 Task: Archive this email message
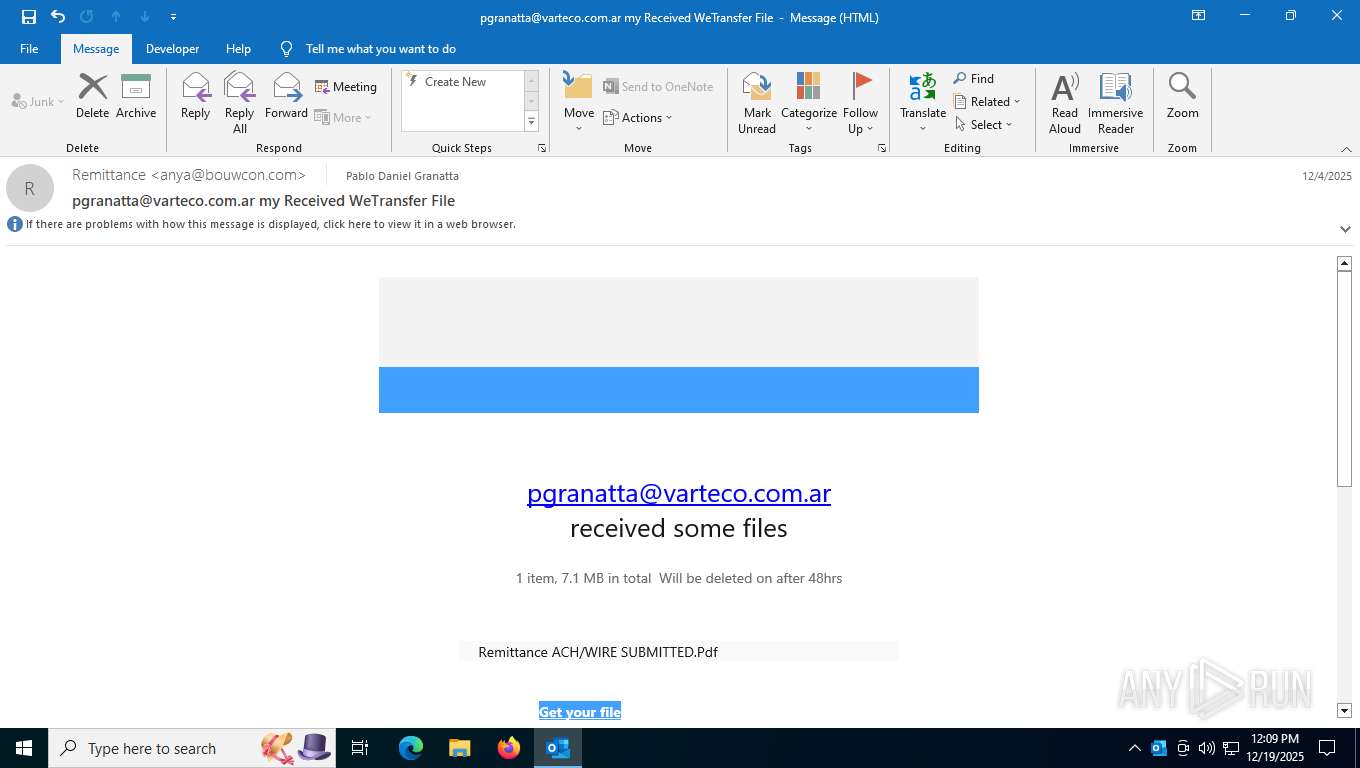click(x=136, y=96)
